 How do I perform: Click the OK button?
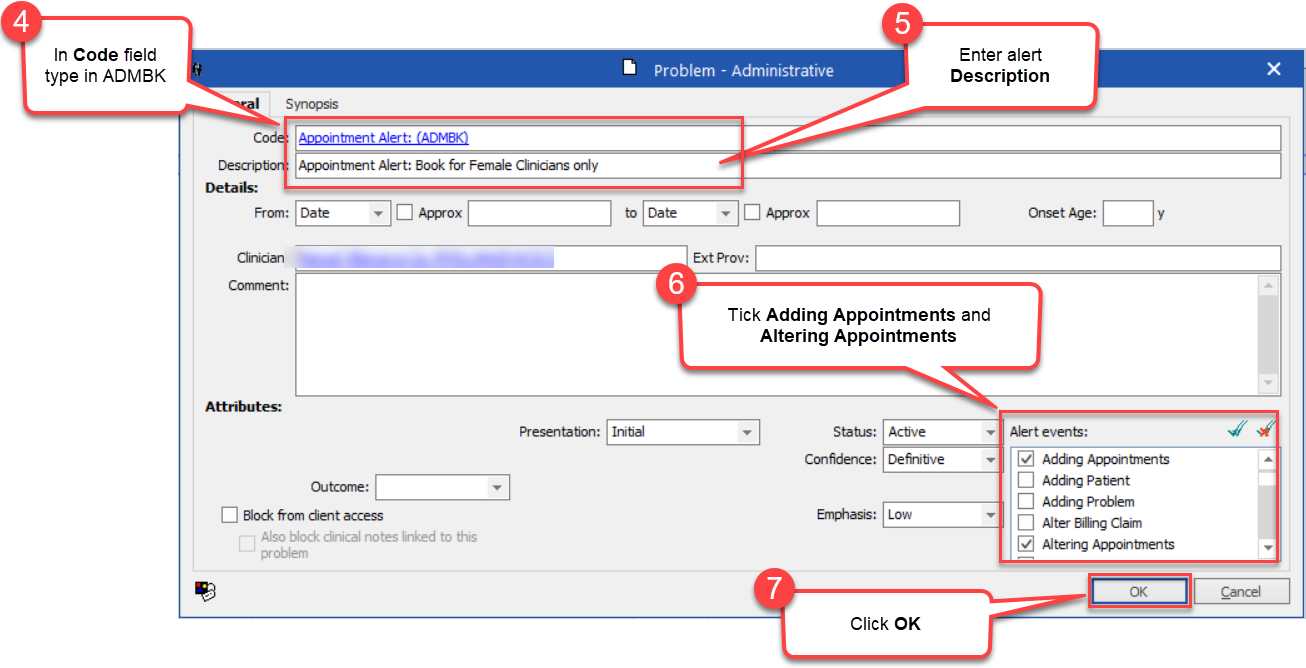1139,590
